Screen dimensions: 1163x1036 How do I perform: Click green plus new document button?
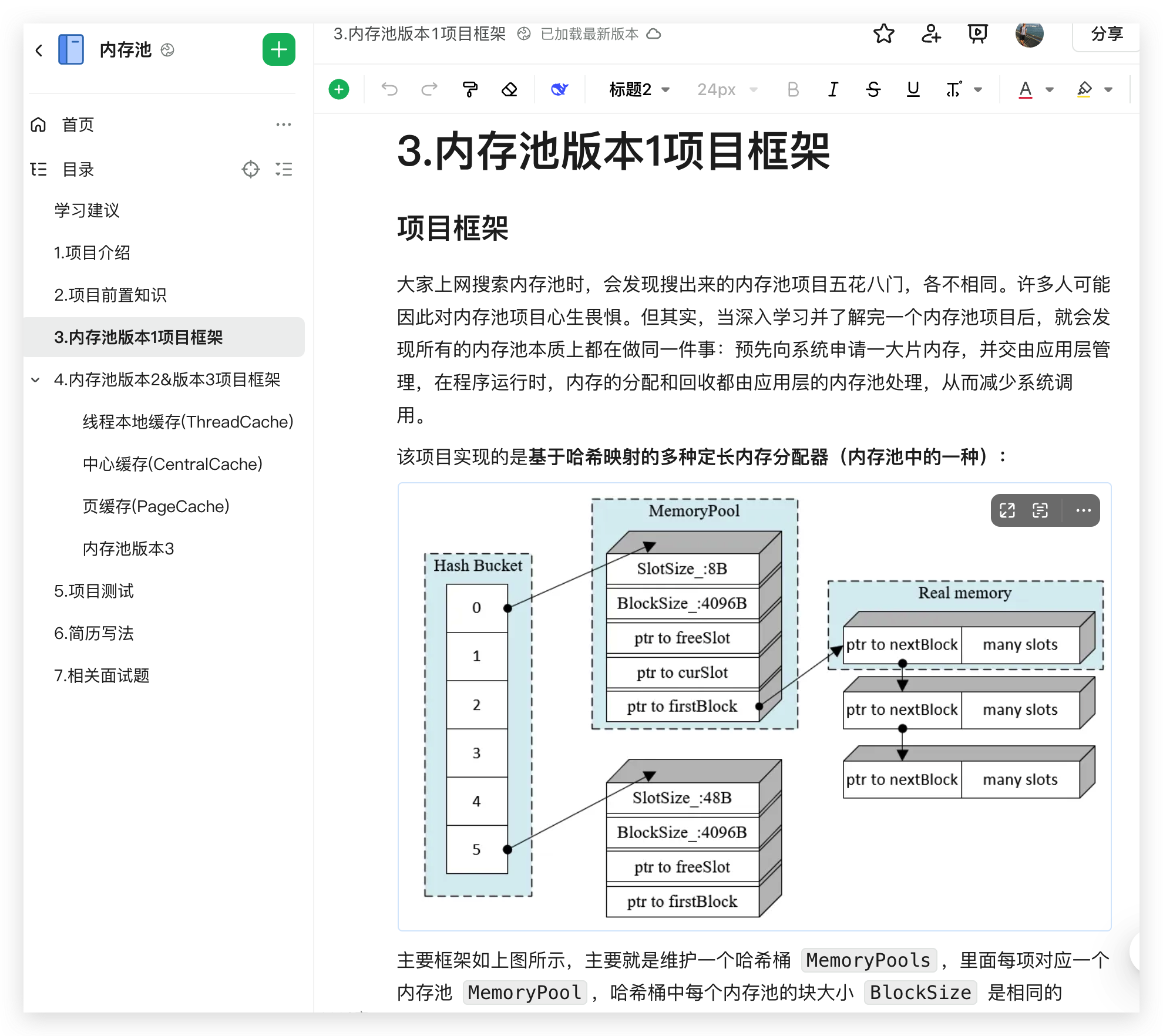[278, 50]
